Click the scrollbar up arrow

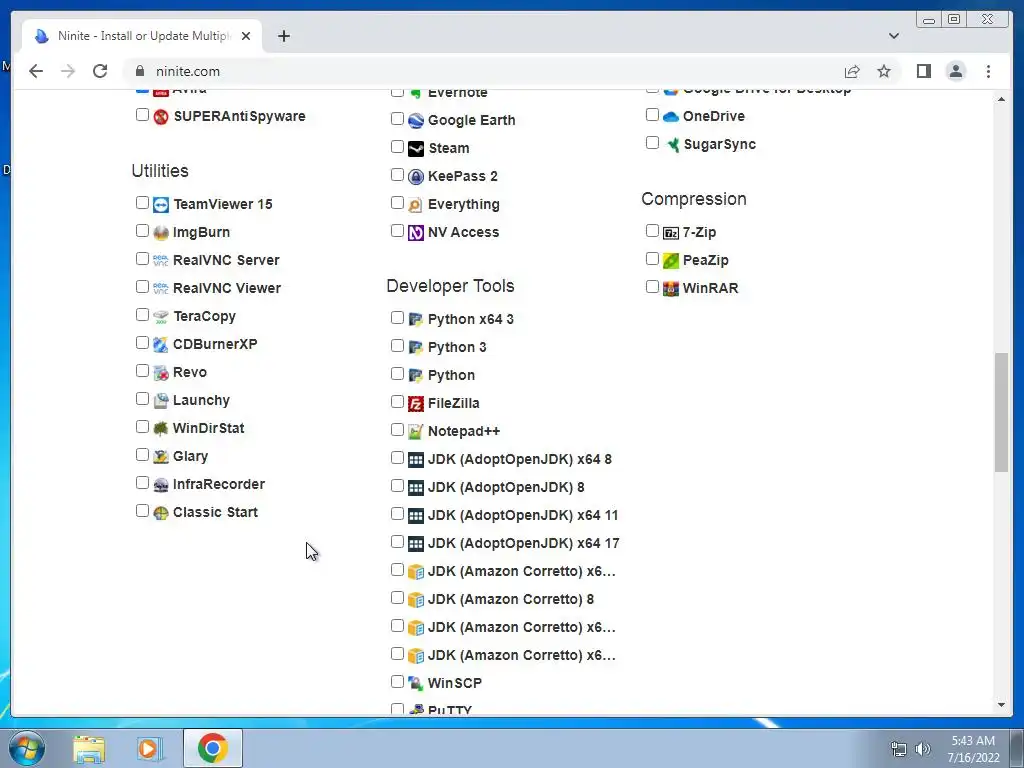tap(1001, 99)
